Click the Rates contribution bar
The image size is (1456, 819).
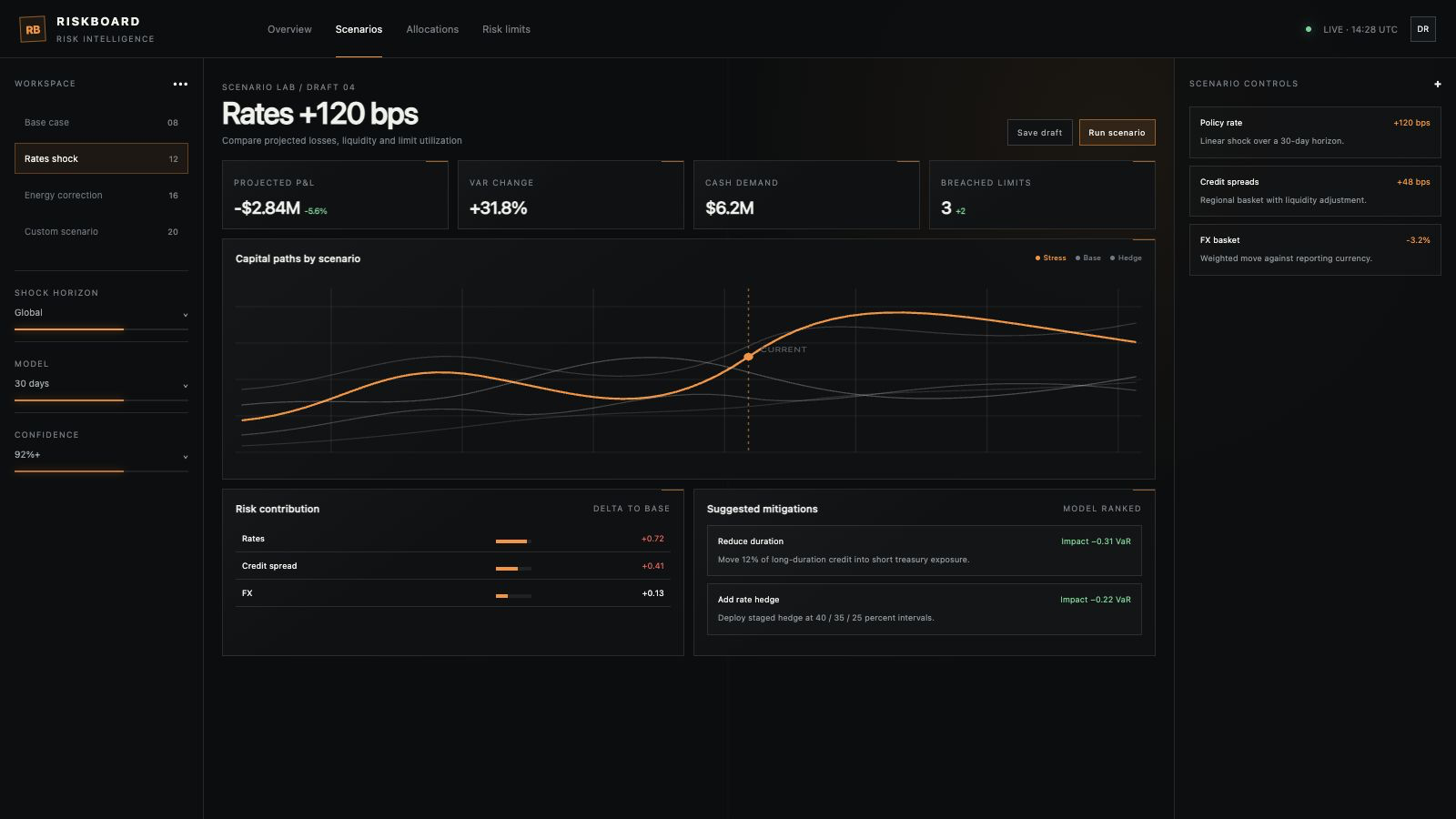[513, 541]
